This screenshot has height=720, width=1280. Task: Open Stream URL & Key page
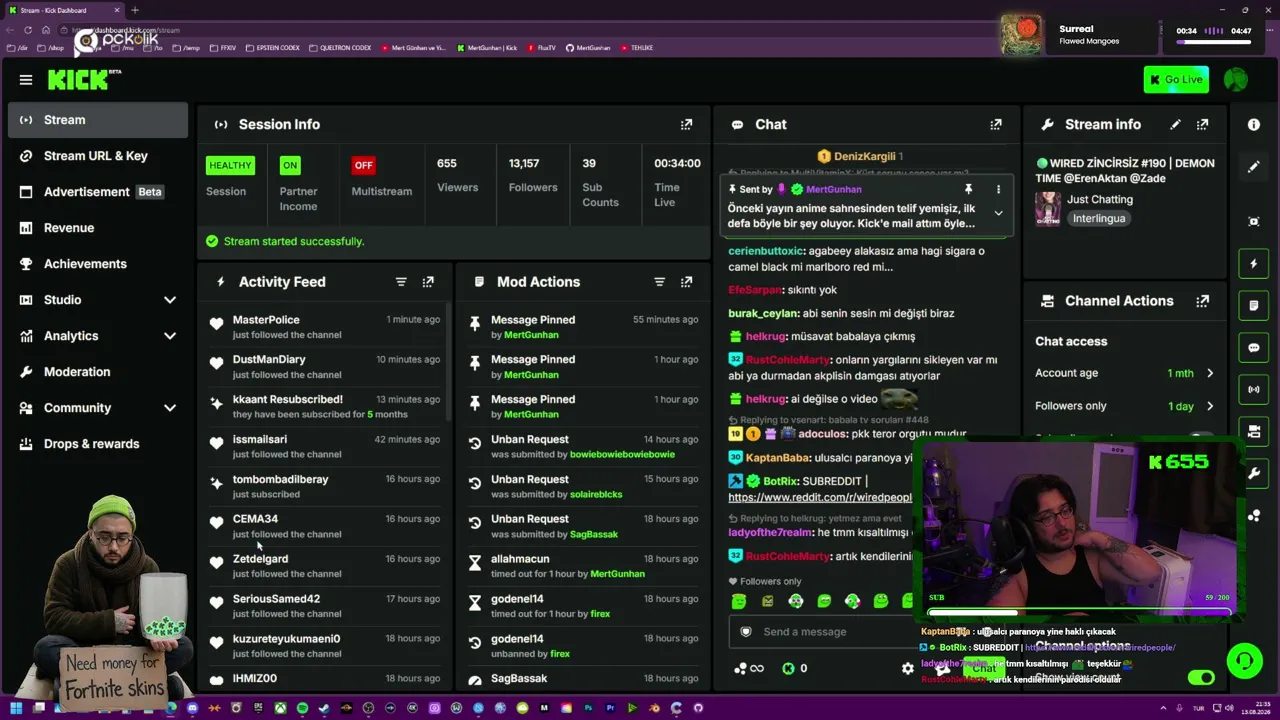pyautogui.click(x=97, y=156)
